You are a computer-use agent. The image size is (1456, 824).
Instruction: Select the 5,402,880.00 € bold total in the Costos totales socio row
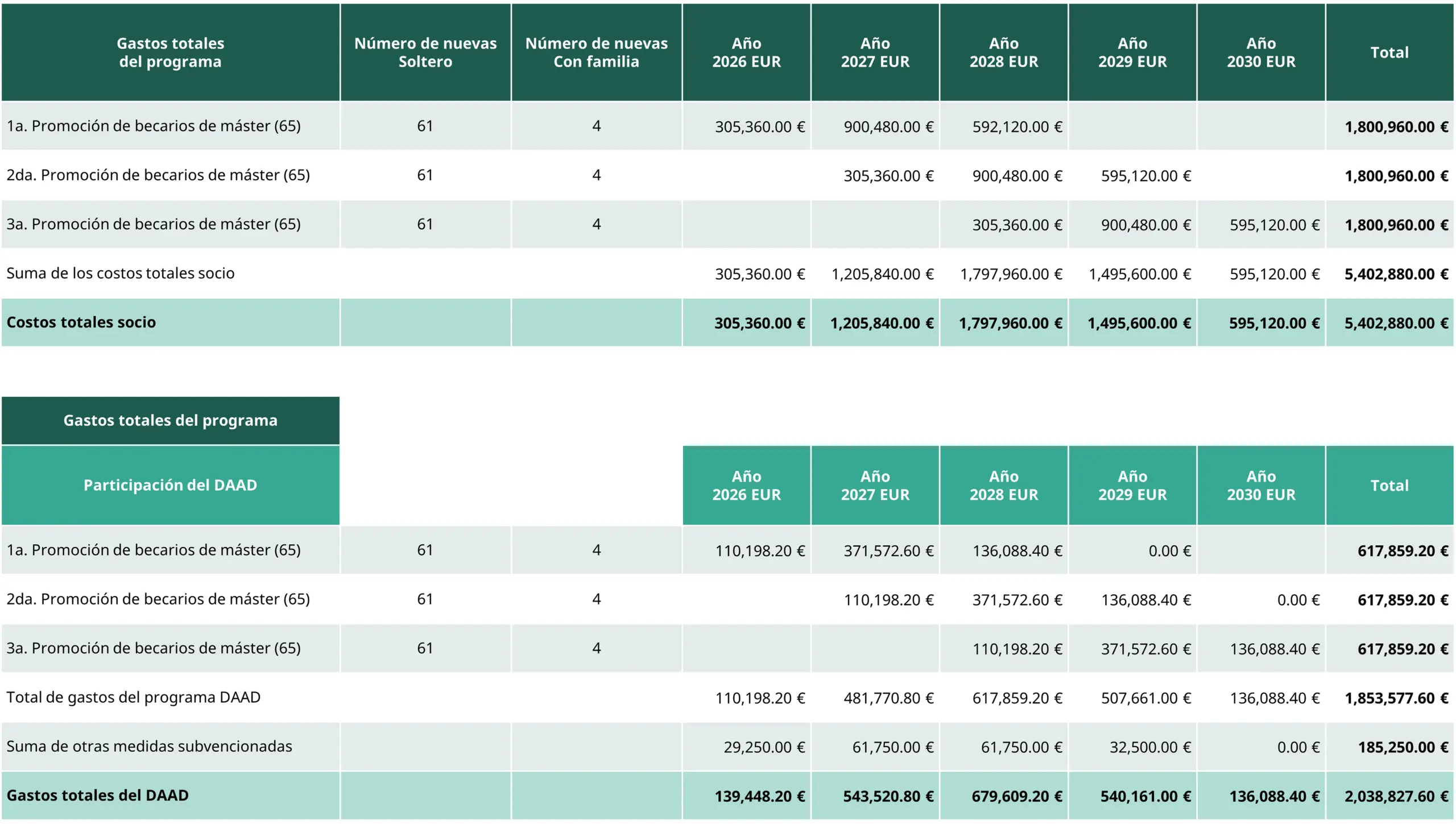pyautogui.click(x=1396, y=323)
